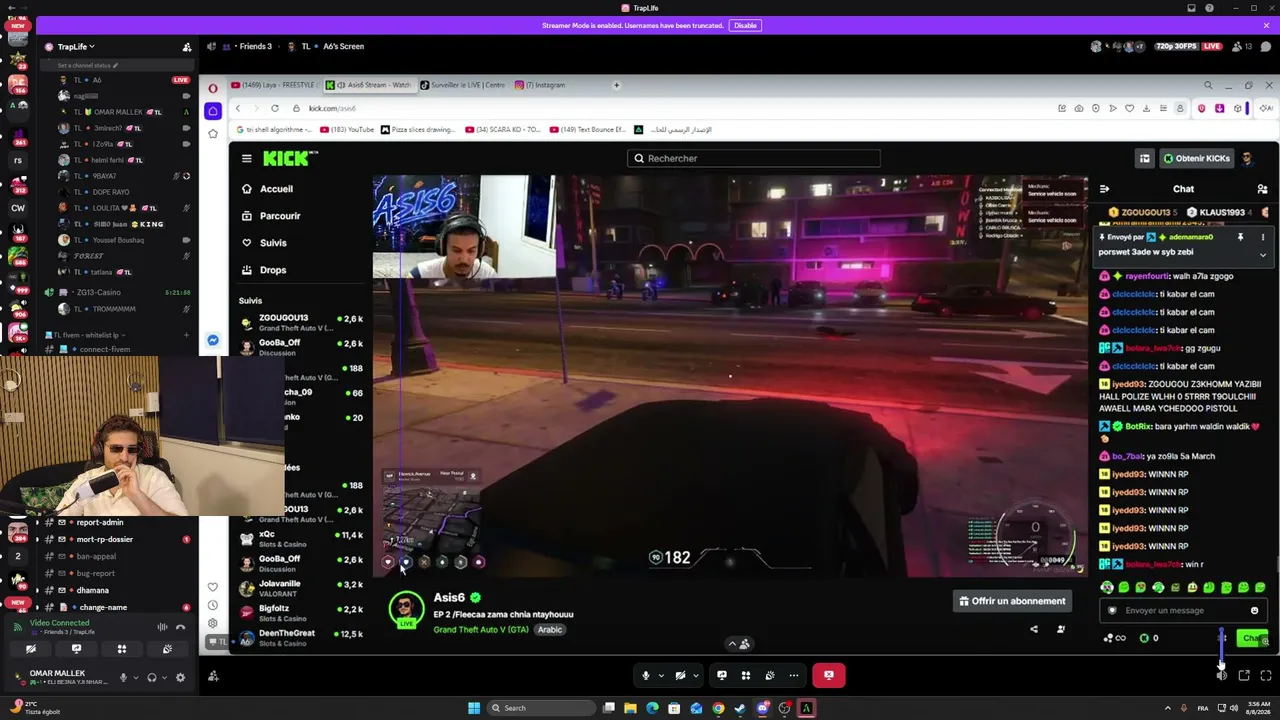
Task: Click the Opera logo in the browser sidebar
Action: coord(212,88)
